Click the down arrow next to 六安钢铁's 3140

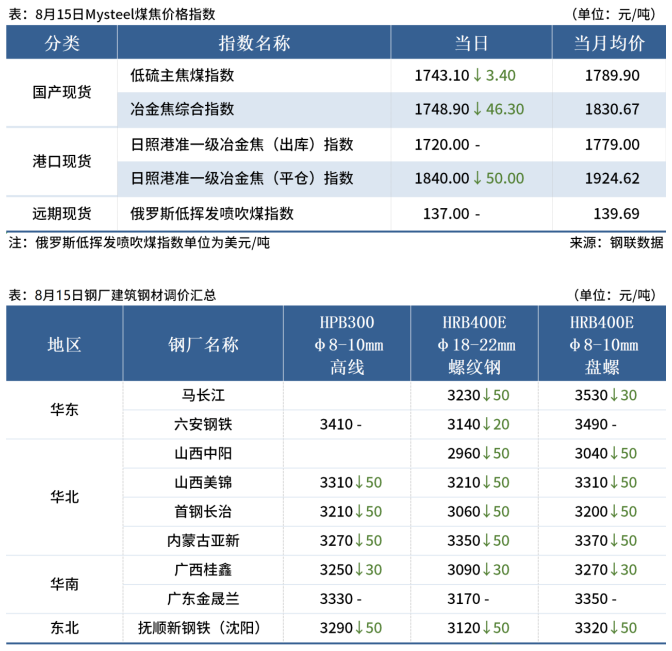tap(487, 424)
